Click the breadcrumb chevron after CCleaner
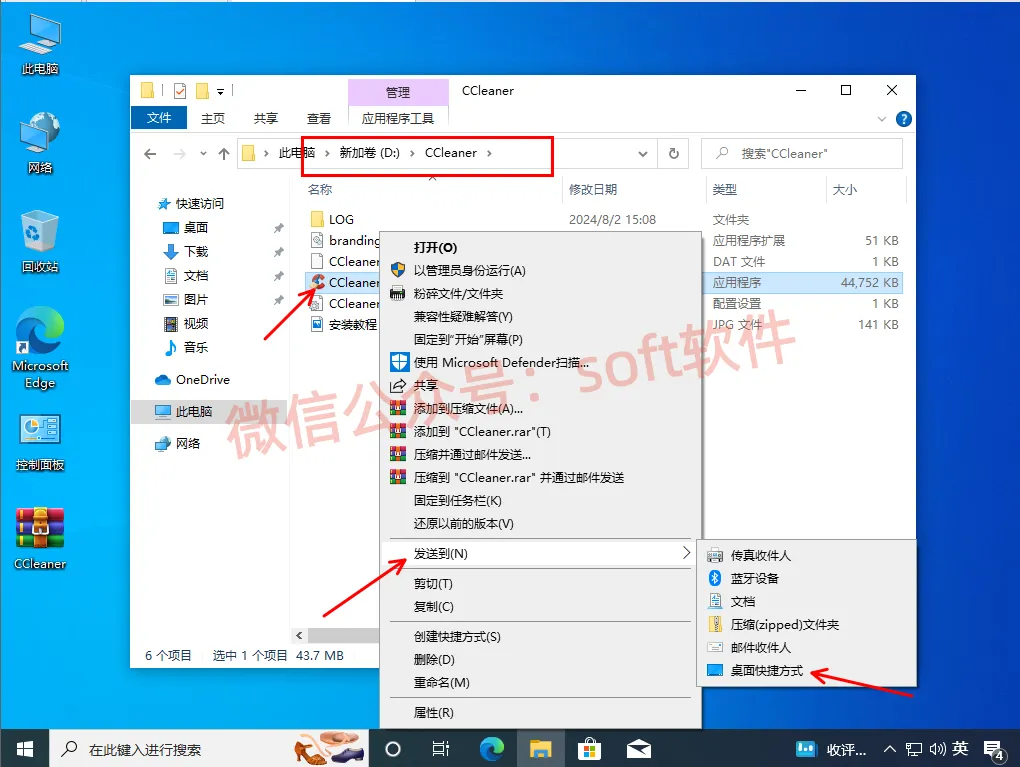This screenshot has width=1020, height=767. pos(489,153)
